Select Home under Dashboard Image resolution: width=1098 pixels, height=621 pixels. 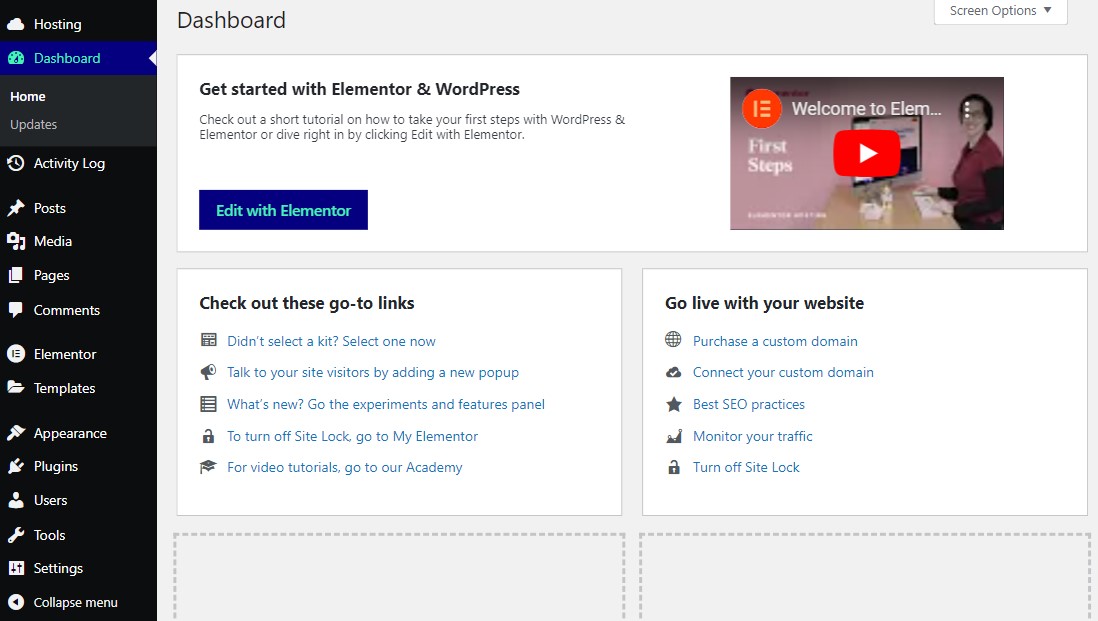[28, 97]
